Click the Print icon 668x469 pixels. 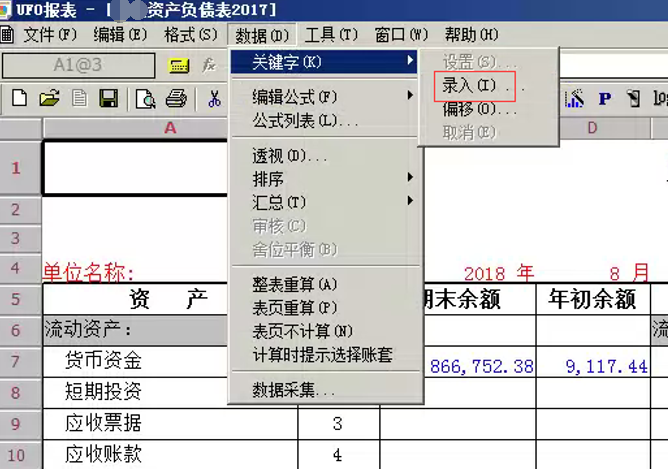(176, 98)
